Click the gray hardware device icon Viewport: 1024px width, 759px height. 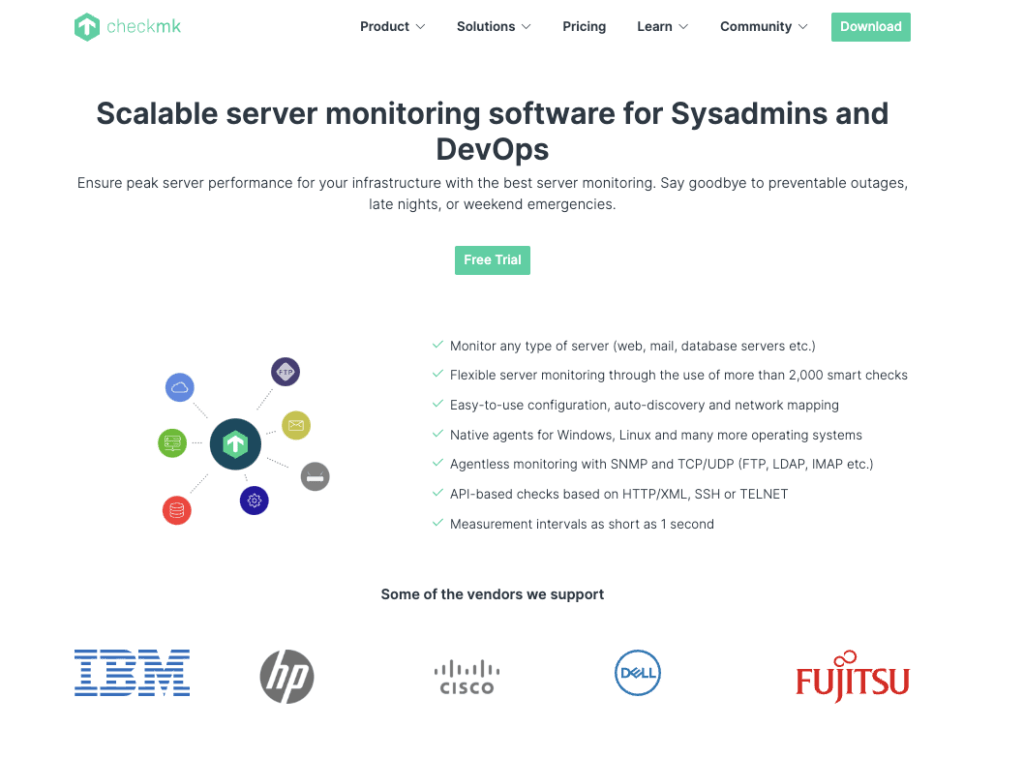pyautogui.click(x=315, y=477)
